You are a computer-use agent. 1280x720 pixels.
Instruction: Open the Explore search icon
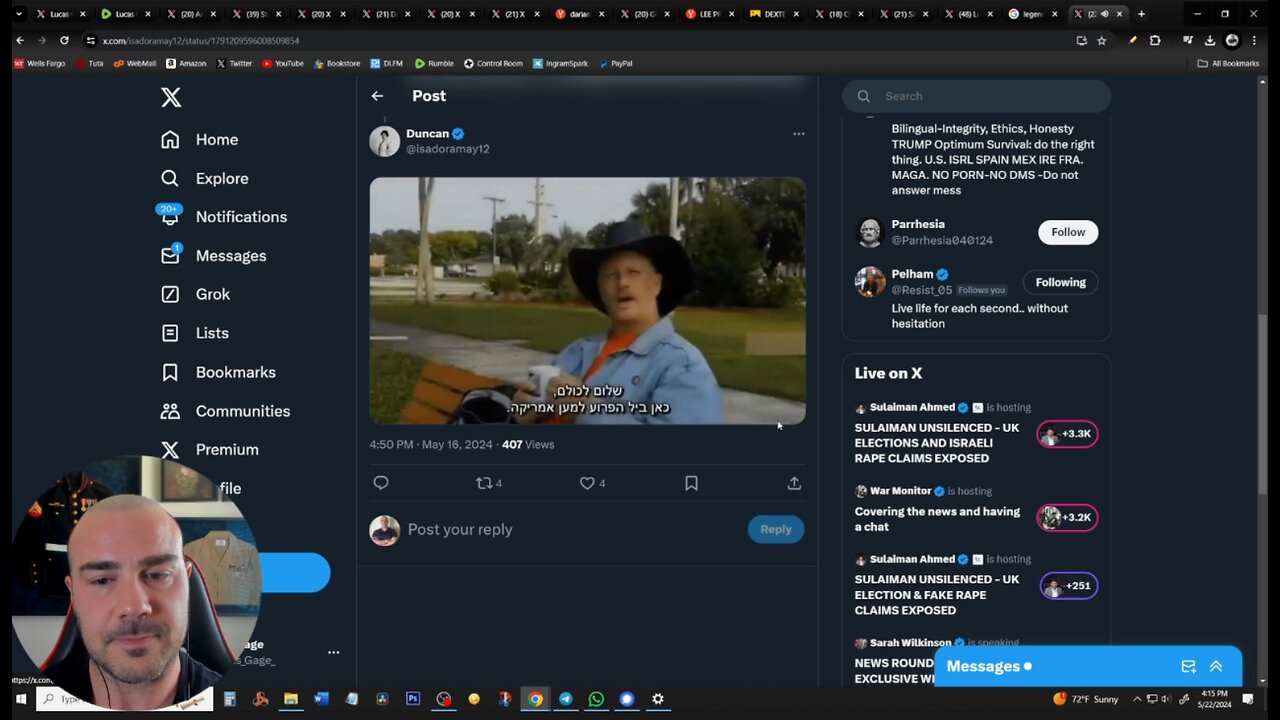click(170, 178)
